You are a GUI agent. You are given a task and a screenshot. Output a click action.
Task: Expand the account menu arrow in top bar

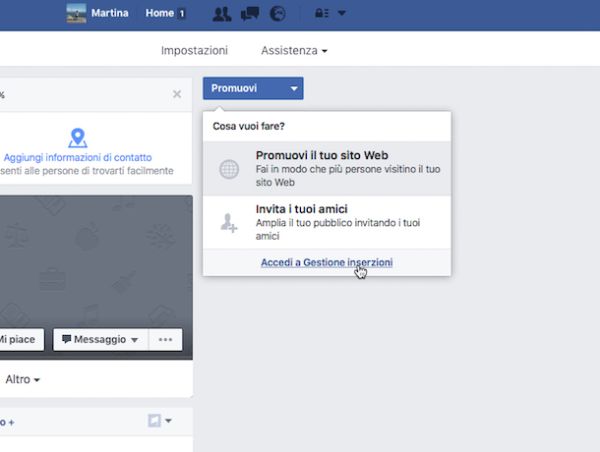pos(342,13)
